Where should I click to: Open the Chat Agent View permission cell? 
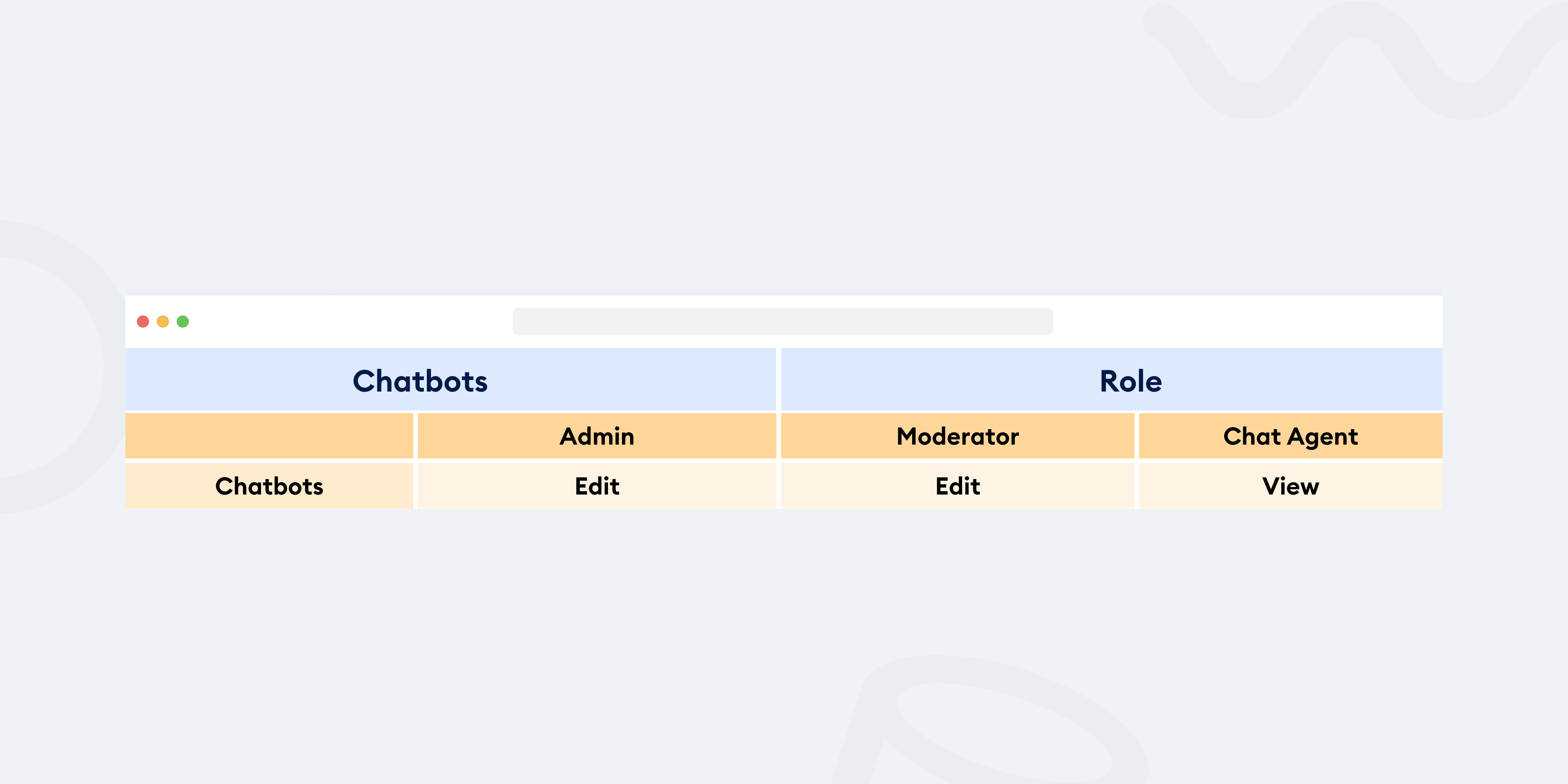coord(1290,486)
